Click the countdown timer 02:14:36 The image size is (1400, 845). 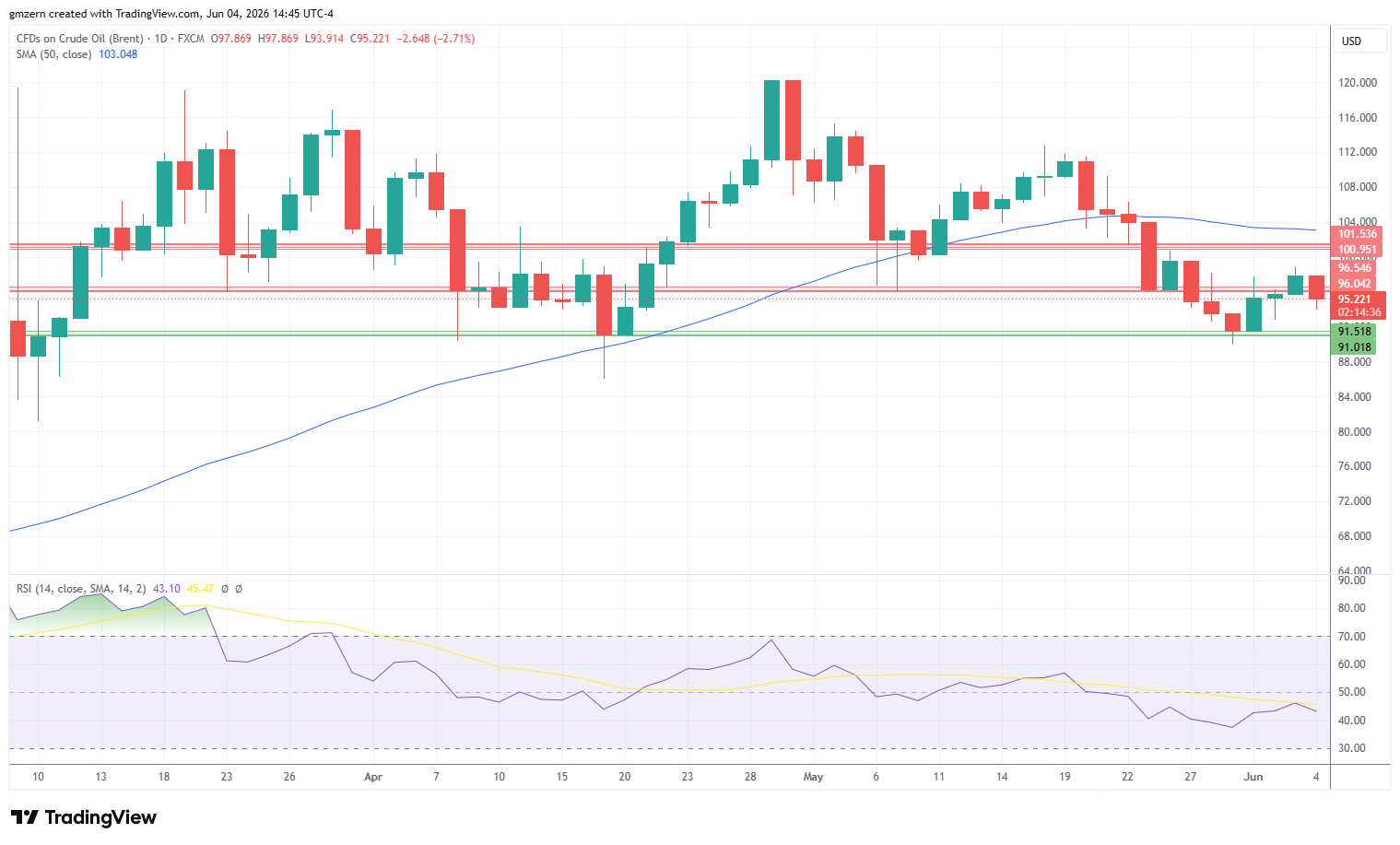tap(1359, 313)
